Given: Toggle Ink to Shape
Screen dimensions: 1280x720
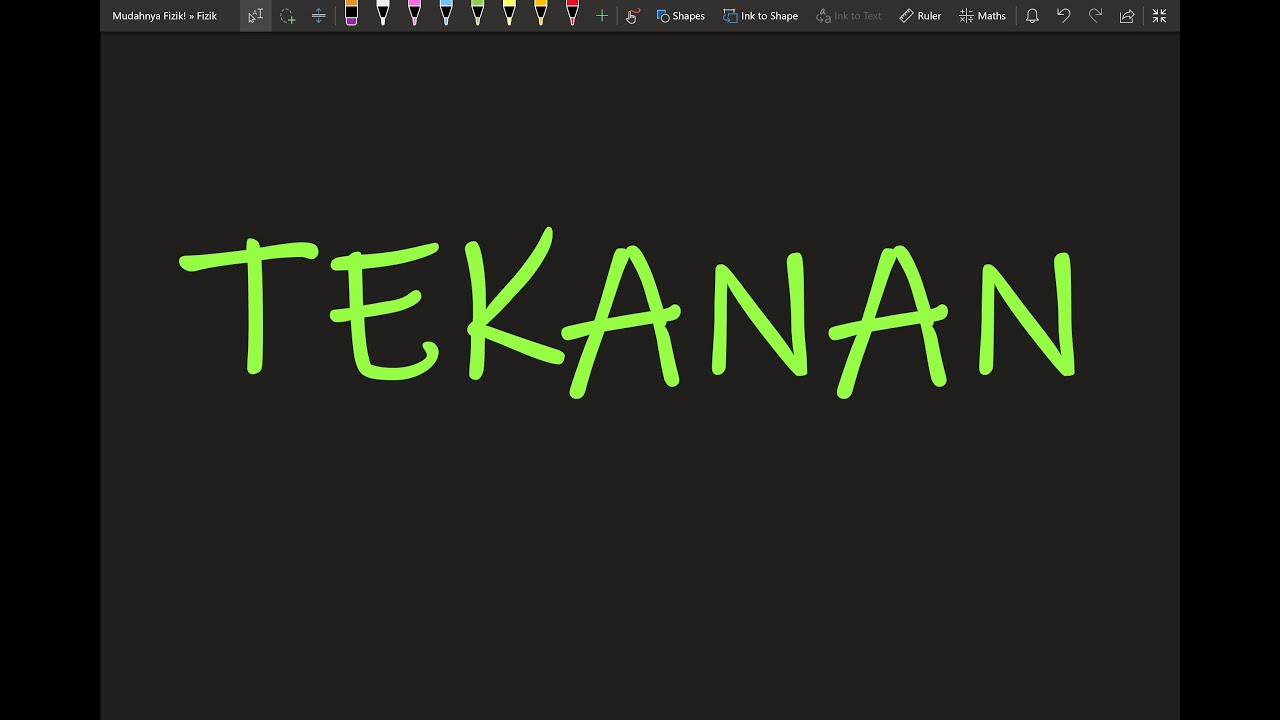Looking at the screenshot, I should (760, 15).
